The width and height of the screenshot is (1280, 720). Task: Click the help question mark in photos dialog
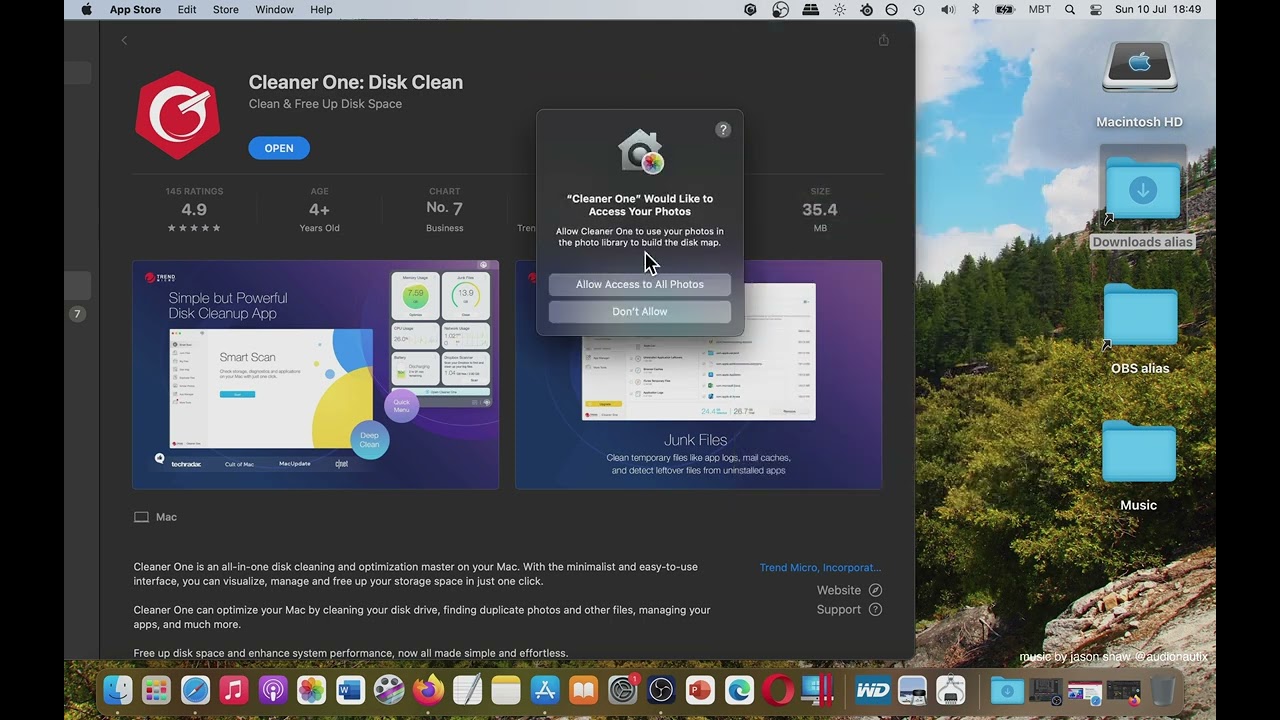(723, 130)
